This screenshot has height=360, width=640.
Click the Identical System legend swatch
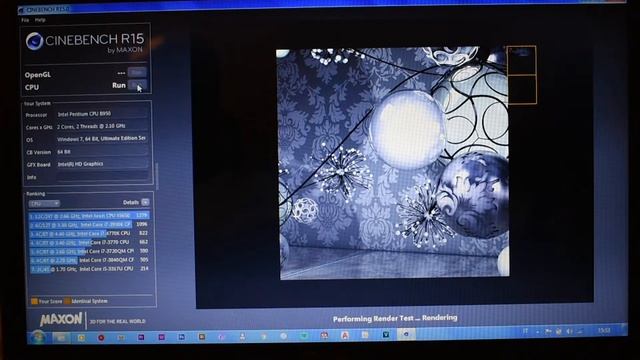[x=67, y=301]
